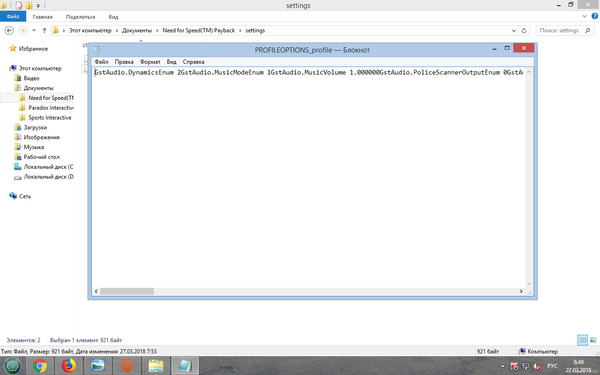600x375 pixels.
Task: Open Notepad's Справка menu
Action: (x=193, y=62)
